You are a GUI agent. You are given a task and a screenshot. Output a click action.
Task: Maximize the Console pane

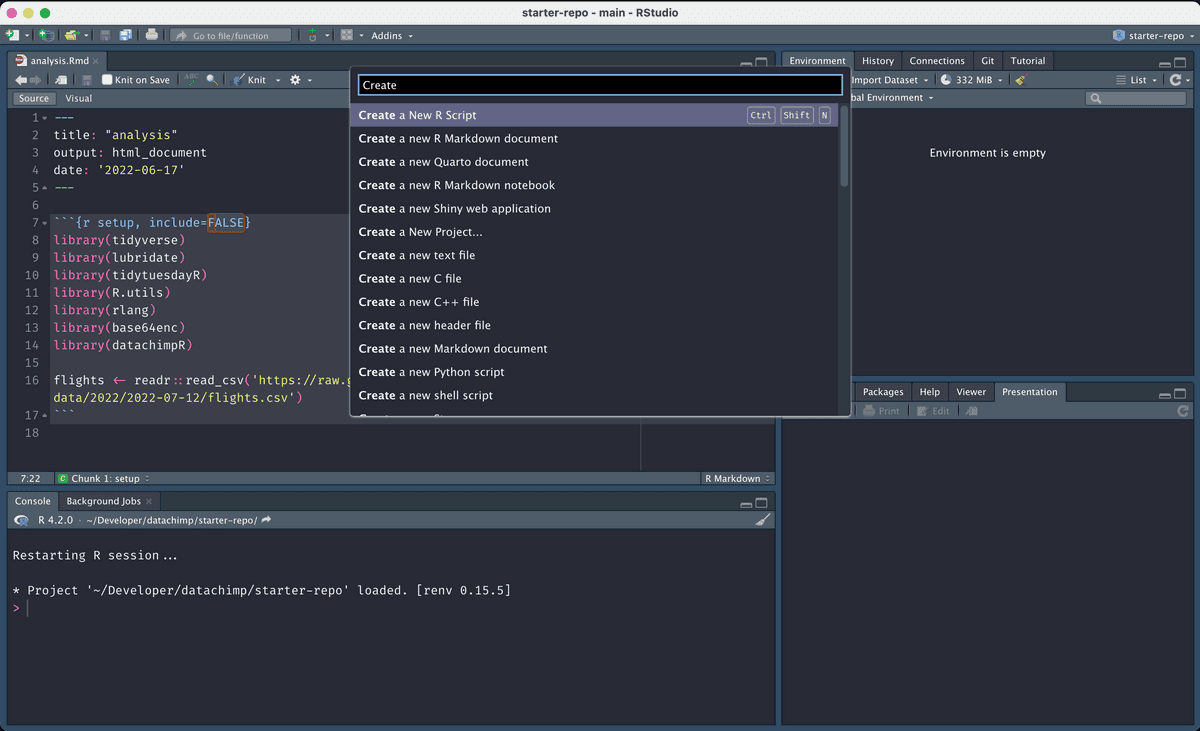click(762, 503)
